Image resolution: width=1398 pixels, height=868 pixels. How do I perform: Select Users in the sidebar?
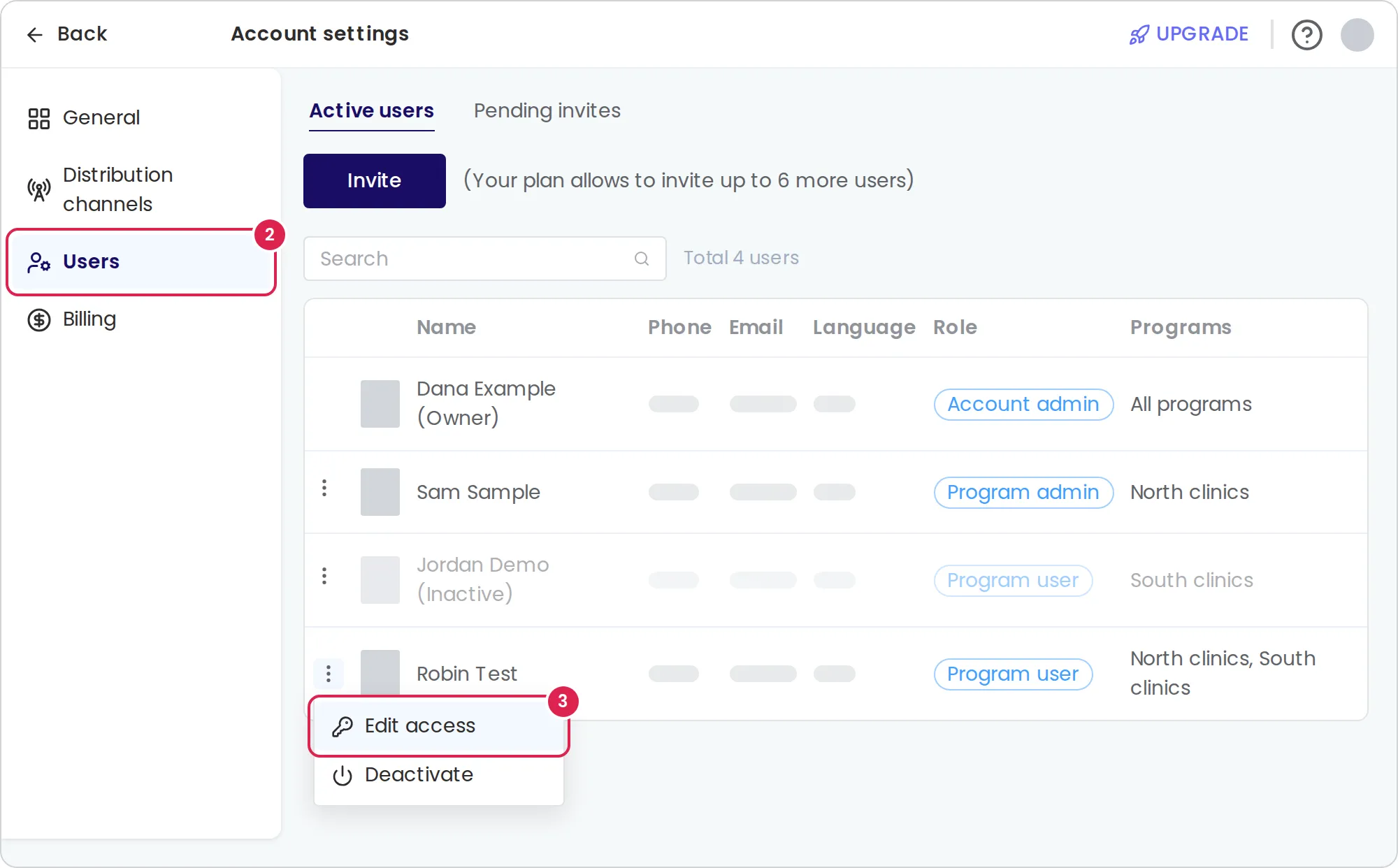[x=141, y=261]
